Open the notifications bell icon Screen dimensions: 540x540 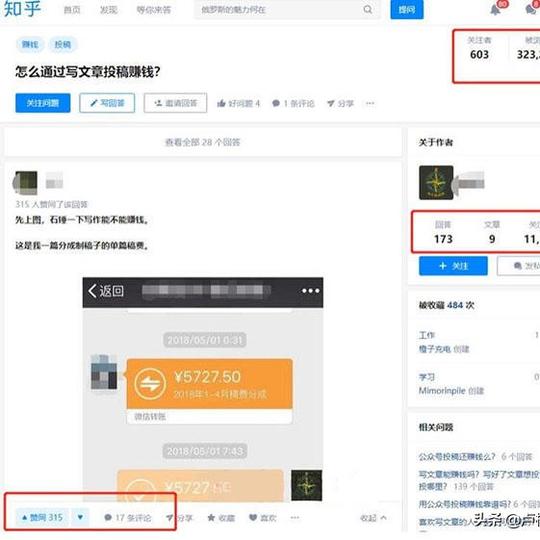[495, 10]
